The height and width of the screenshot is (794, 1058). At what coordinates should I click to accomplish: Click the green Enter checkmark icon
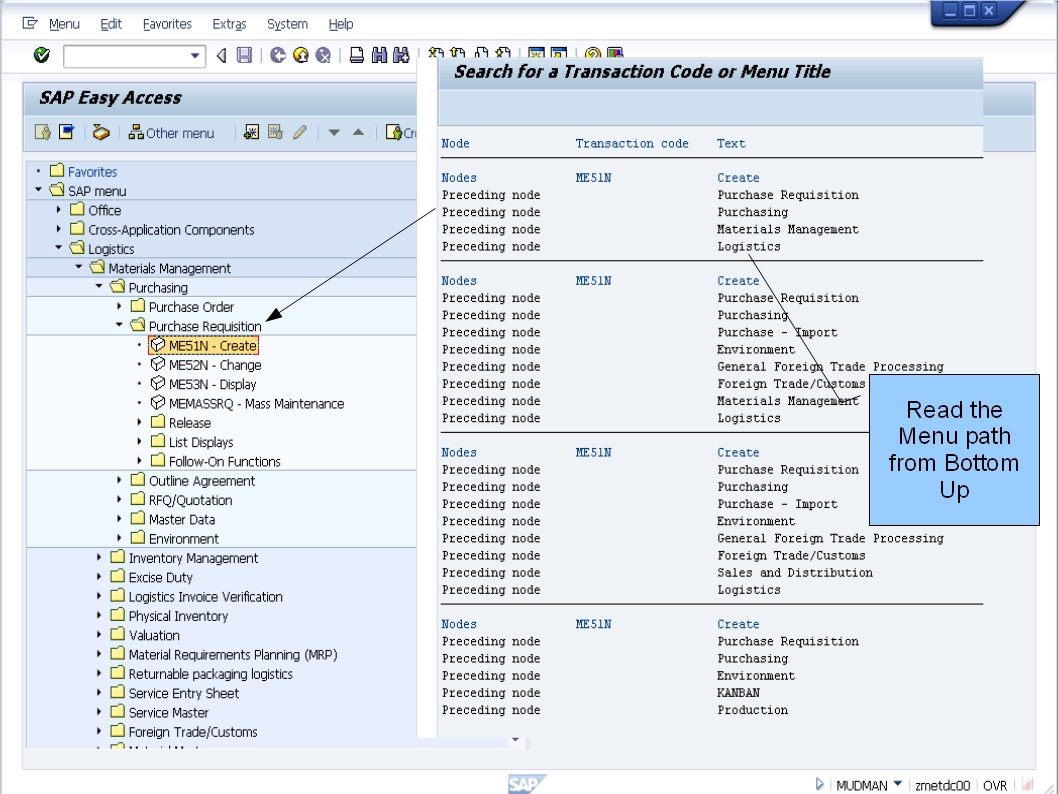[x=42, y=55]
